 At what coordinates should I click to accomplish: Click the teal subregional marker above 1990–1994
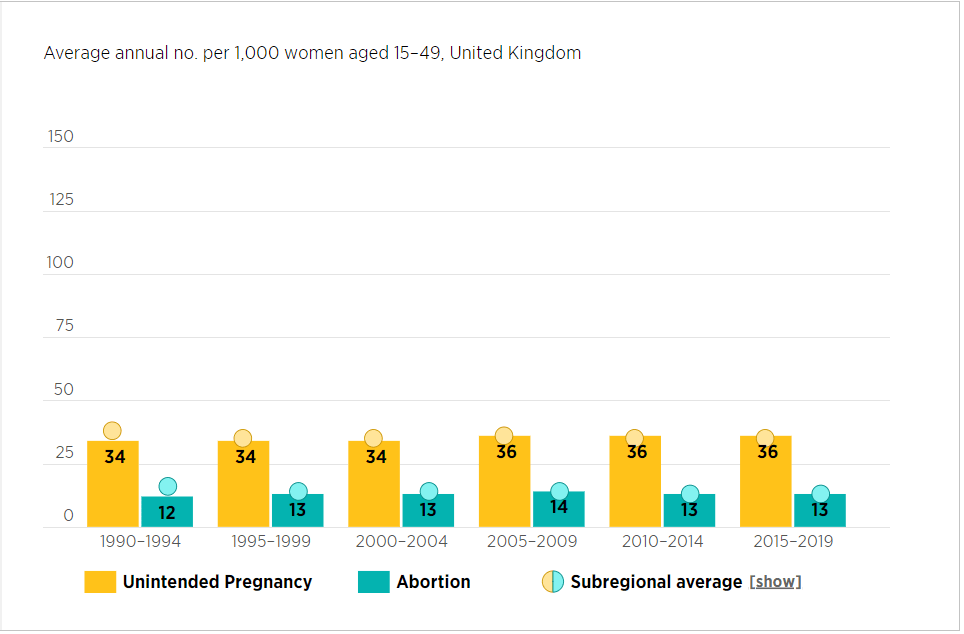coord(167,487)
